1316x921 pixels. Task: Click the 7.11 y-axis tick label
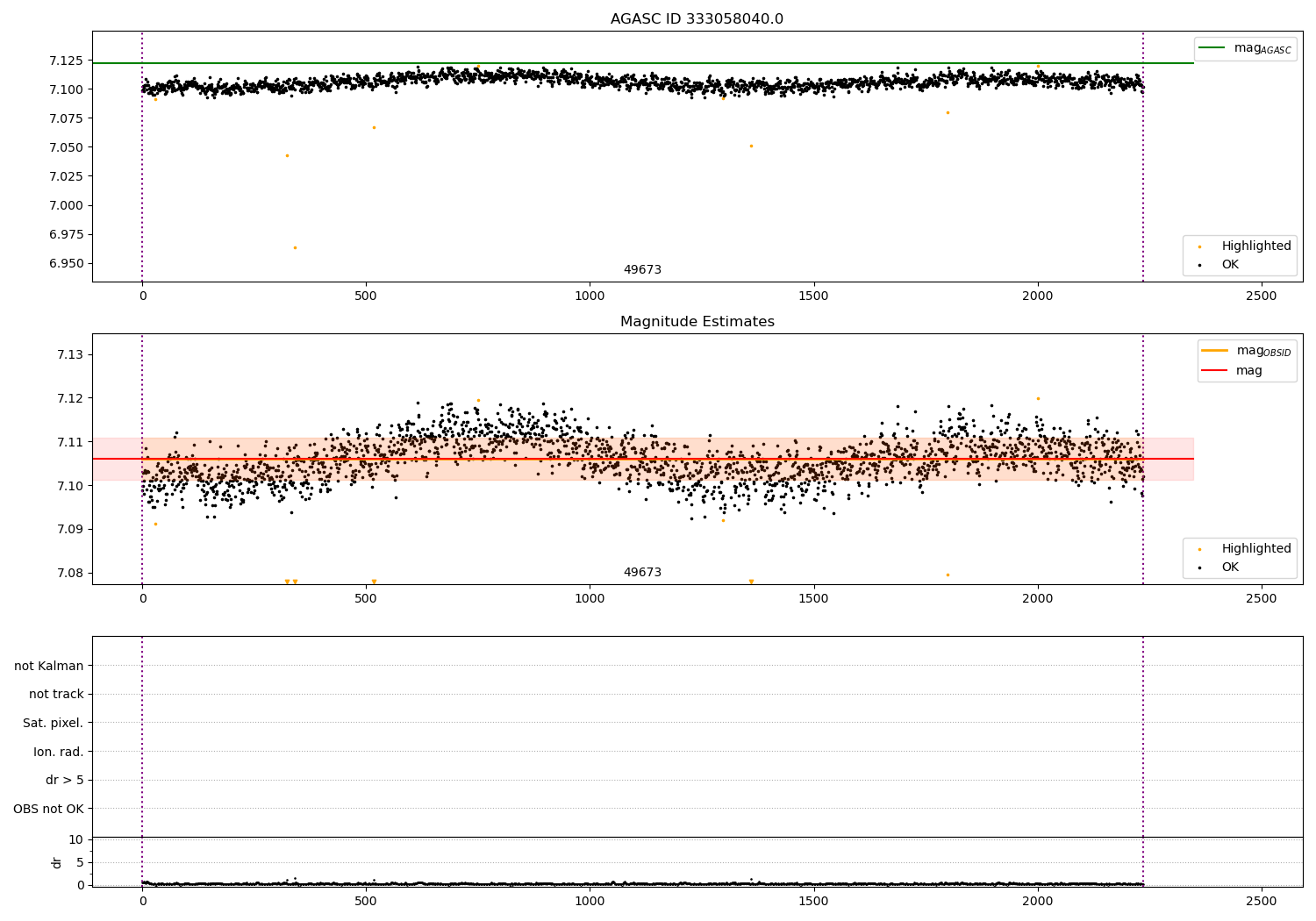pos(69,442)
